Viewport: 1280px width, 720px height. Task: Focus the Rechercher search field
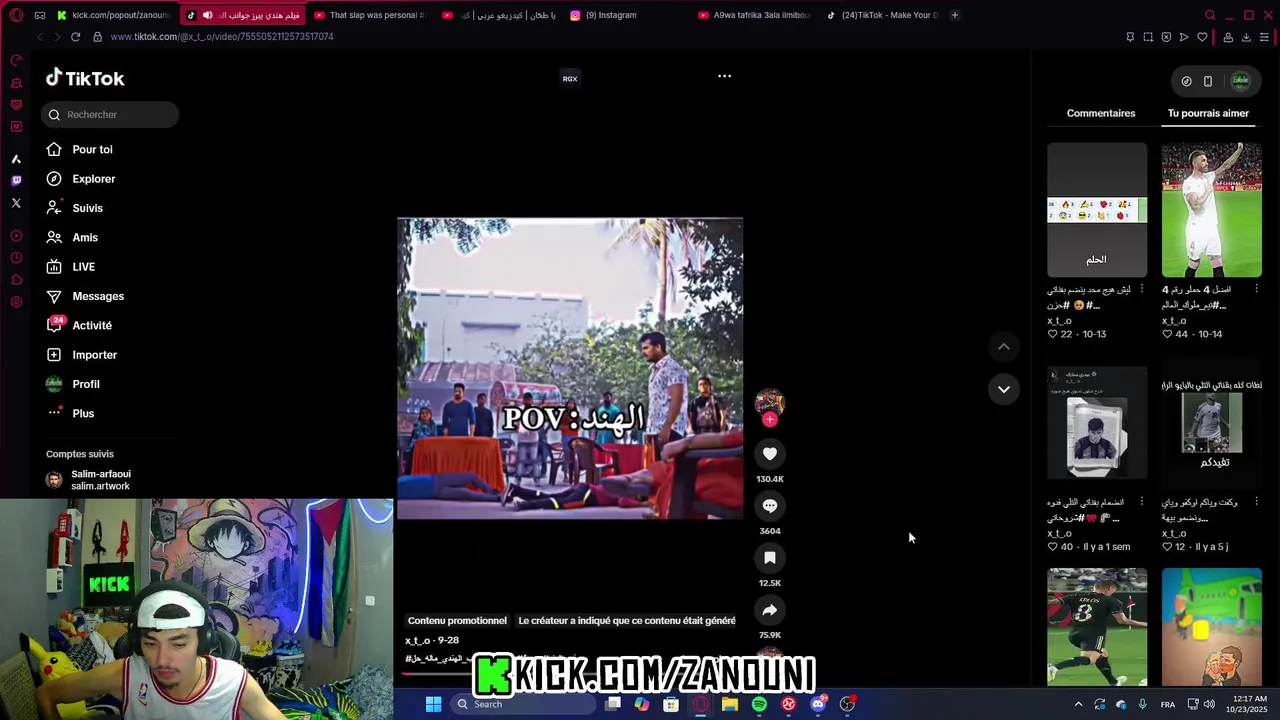tap(110, 115)
